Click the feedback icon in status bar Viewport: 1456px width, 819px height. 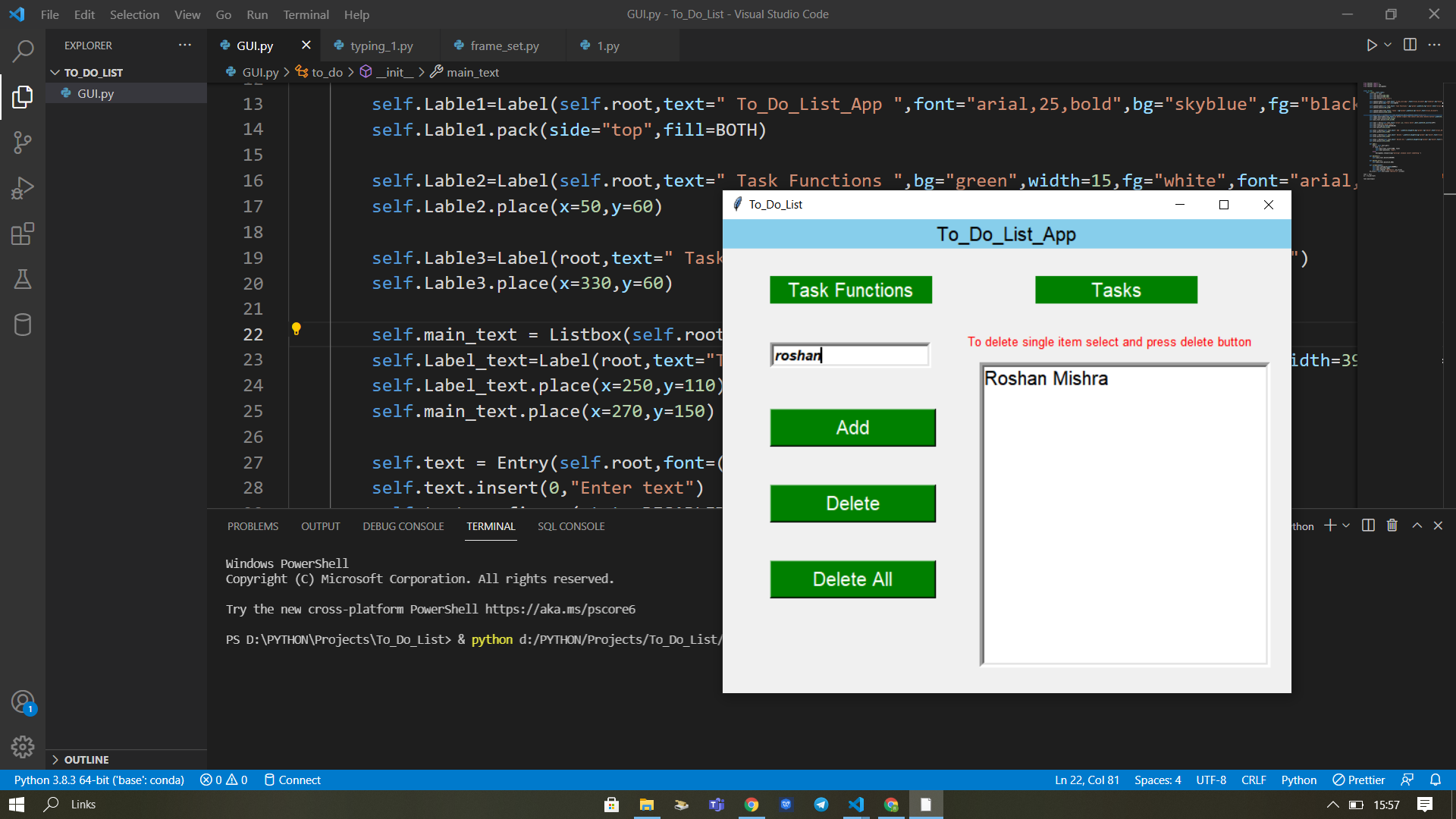[1407, 780]
